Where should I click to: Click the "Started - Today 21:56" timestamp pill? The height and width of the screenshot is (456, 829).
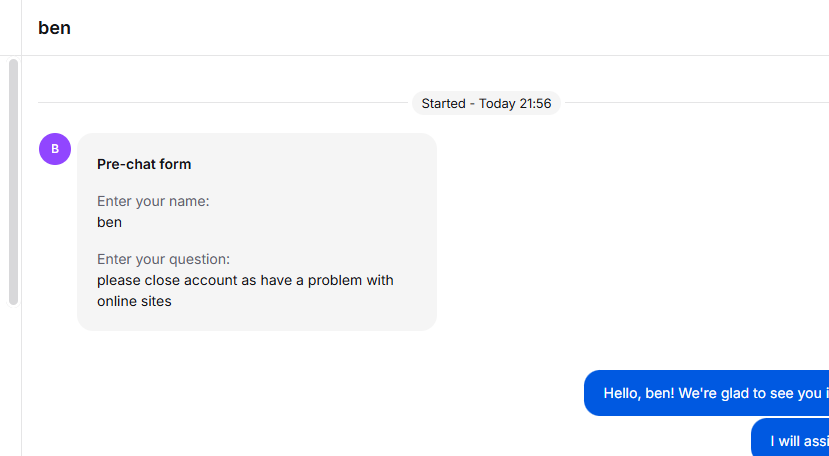[486, 103]
